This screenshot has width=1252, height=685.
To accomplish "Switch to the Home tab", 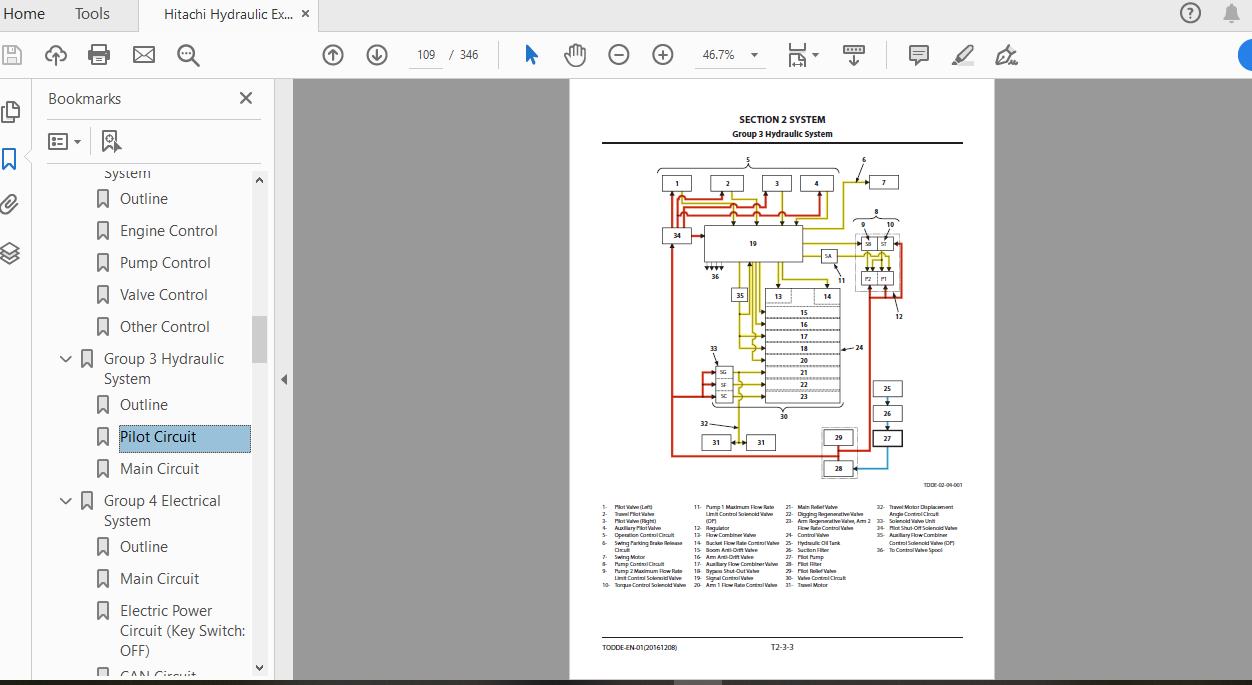I will 24,13.
